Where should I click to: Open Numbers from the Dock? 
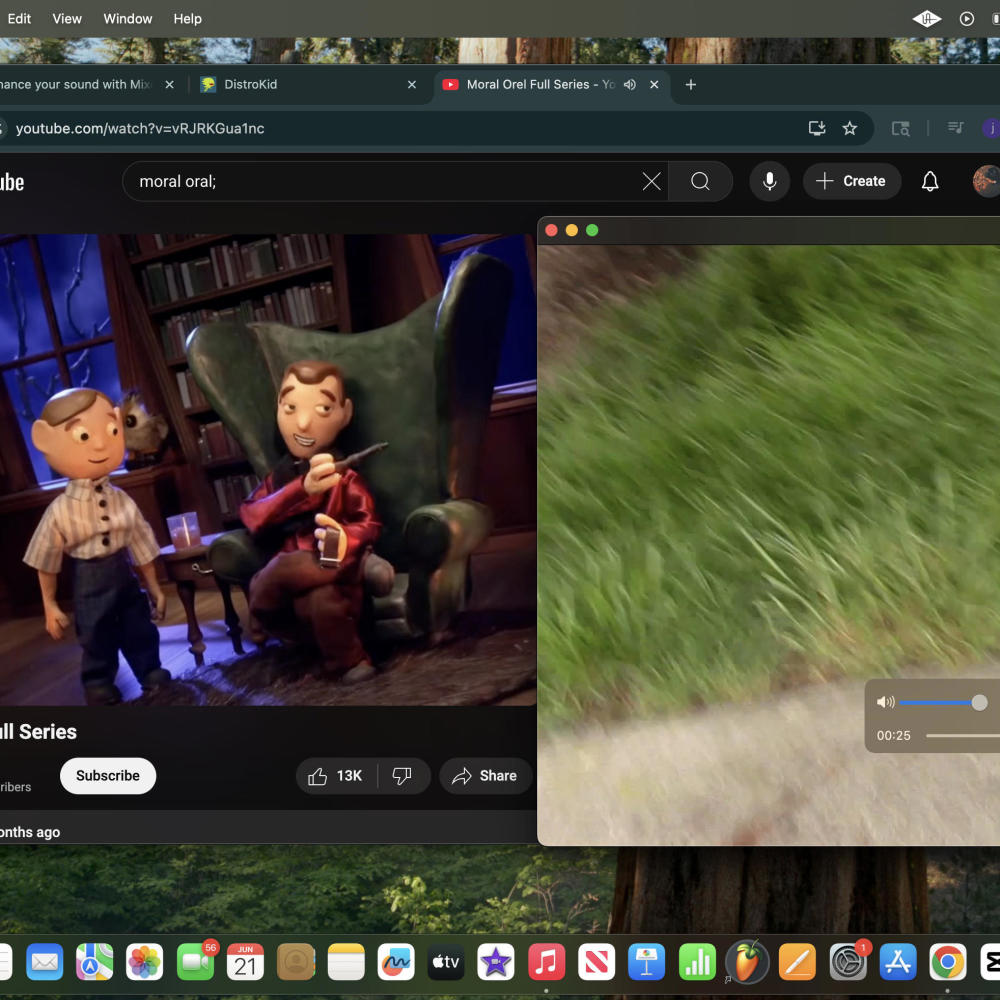click(697, 961)
